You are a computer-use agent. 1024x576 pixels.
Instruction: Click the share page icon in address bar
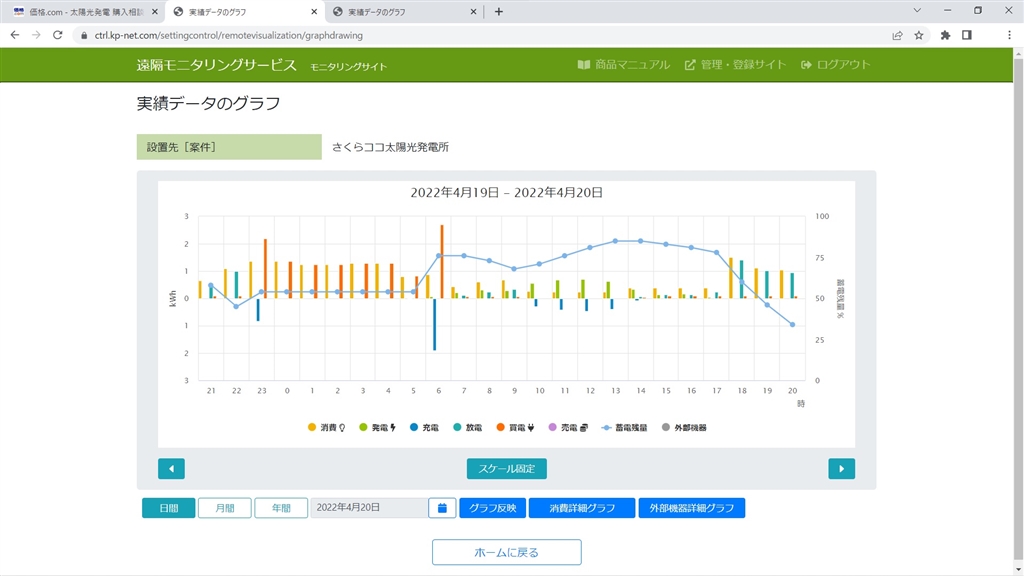click(x=897, y=35)
